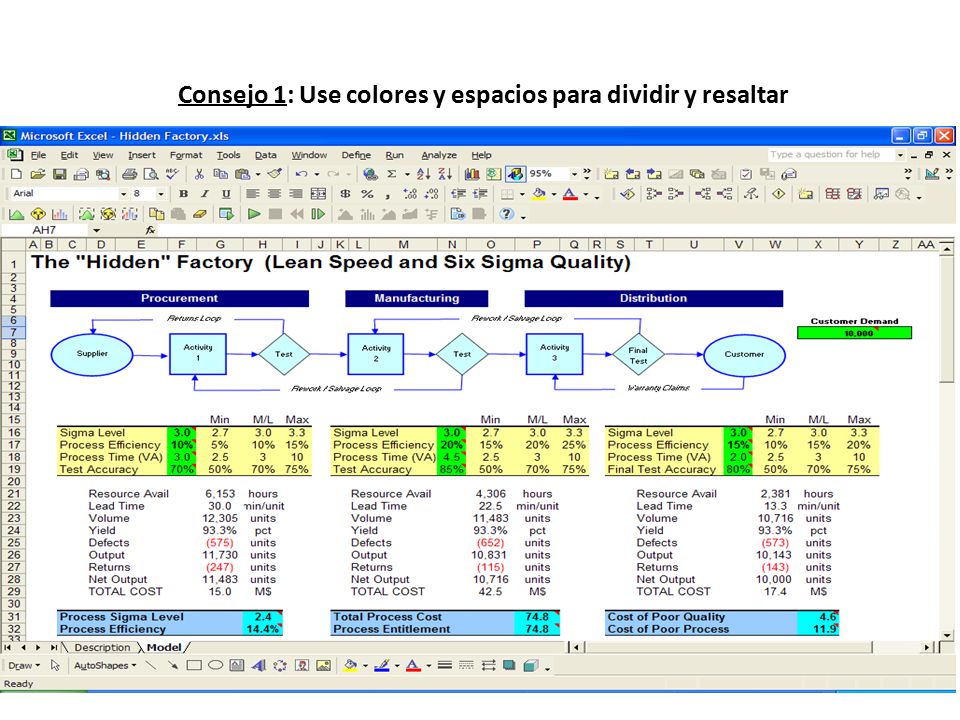Click Drawing toolbar blue Line Color
The width and height of the screenshot is (960, 720).
click(x=382, y=666)
